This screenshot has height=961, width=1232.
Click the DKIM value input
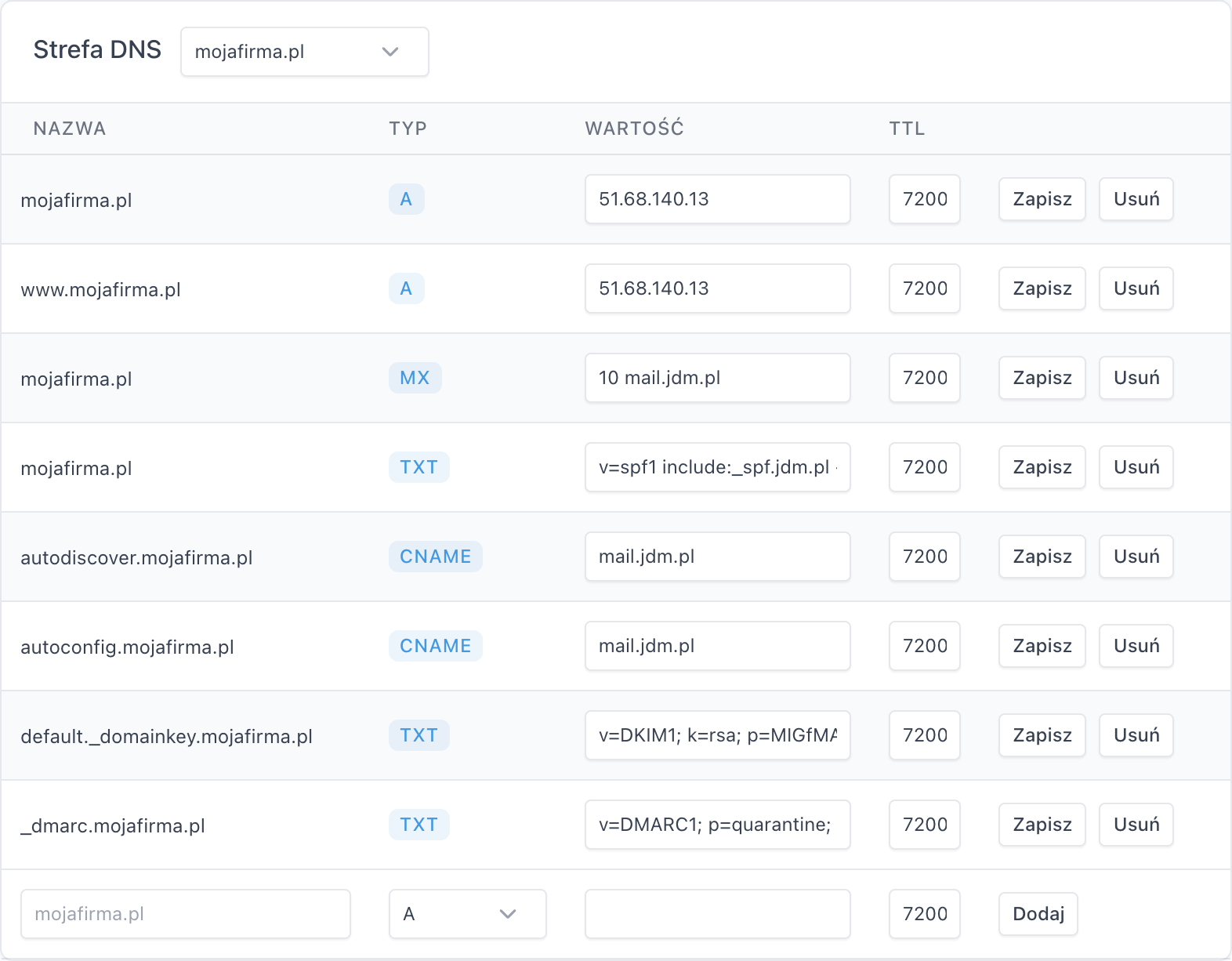tap(717, 735)
